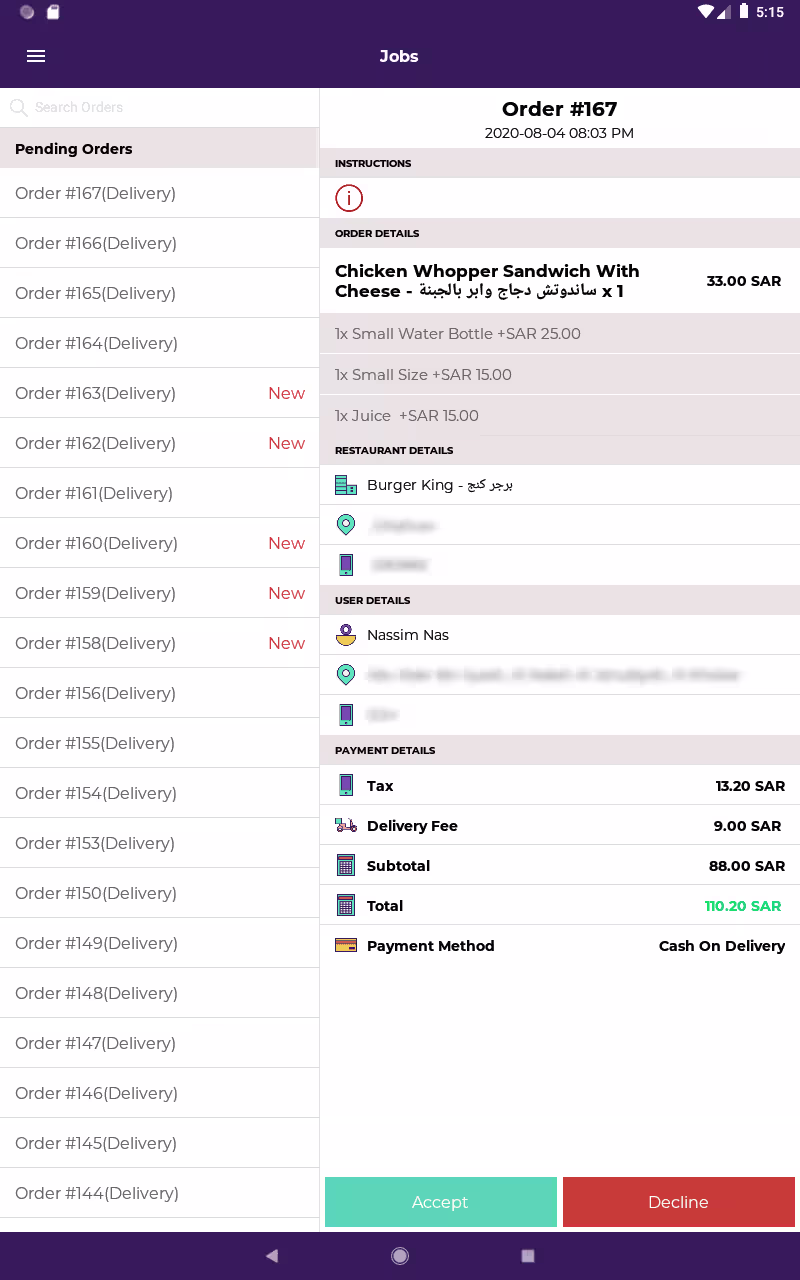Viewport: 800px width, 1280px height.
Task: Accept order #167
Action: tap(440, 1202)
